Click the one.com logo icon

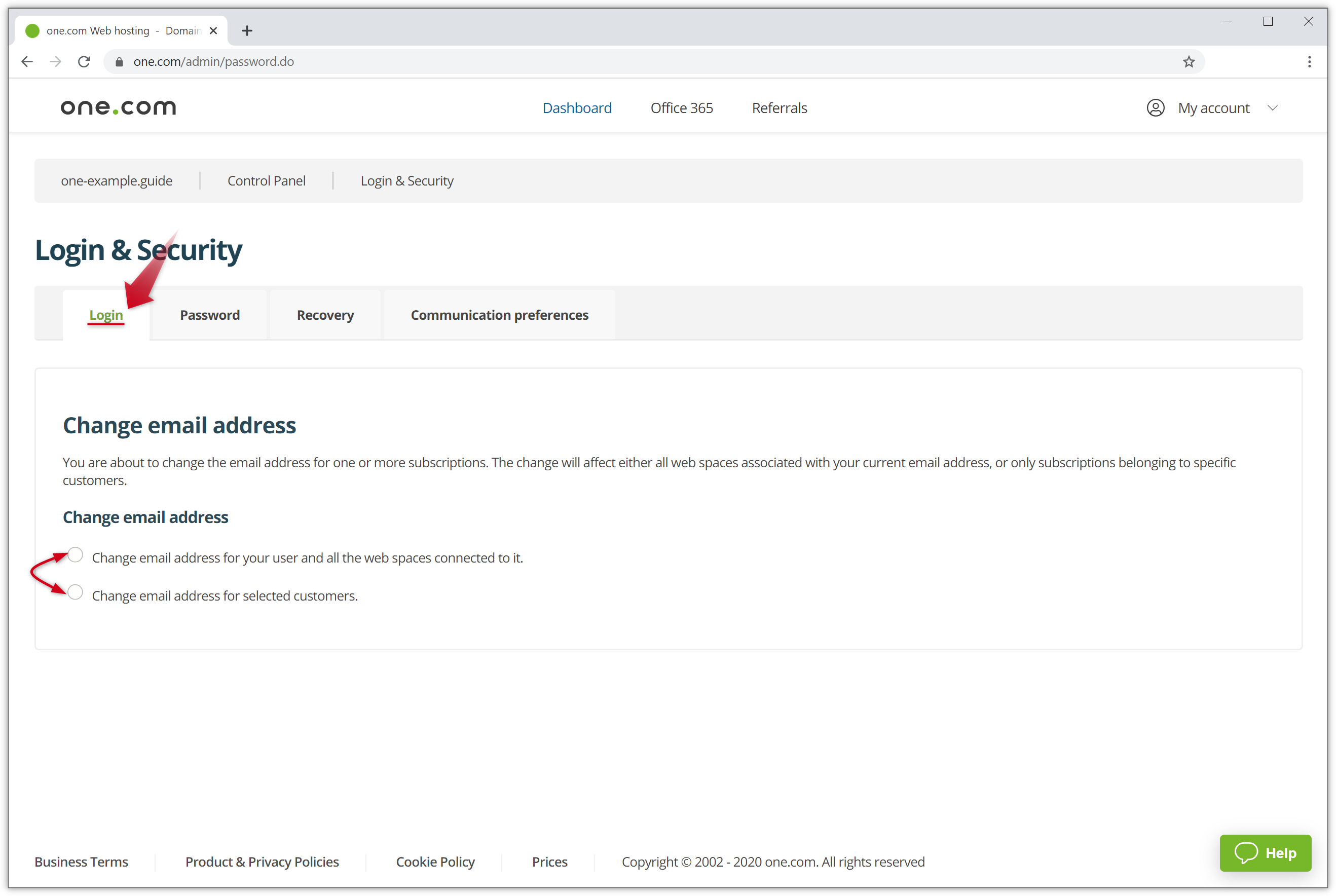[x=117, y=107]
